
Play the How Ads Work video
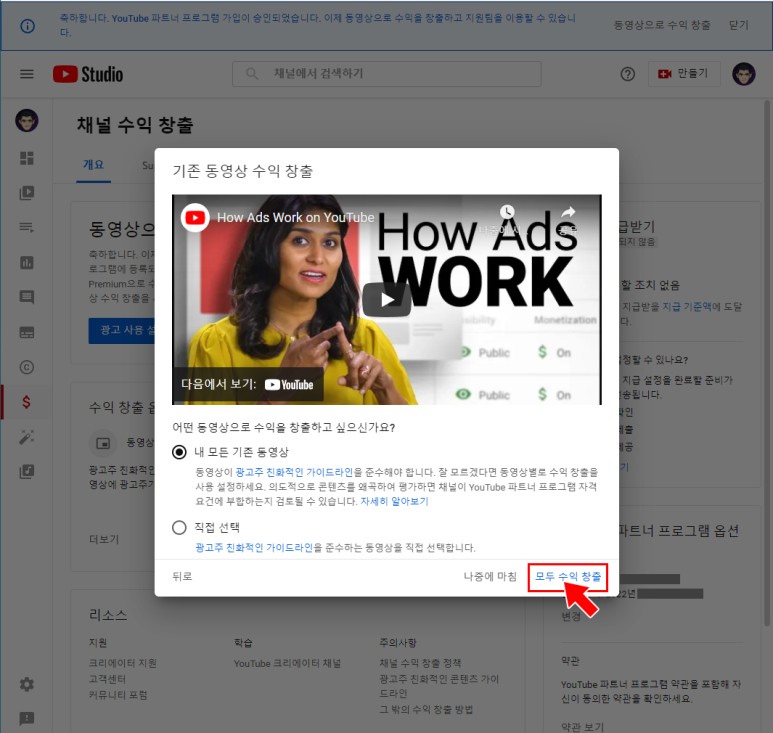pyautogui.click(x=387, y=300)
